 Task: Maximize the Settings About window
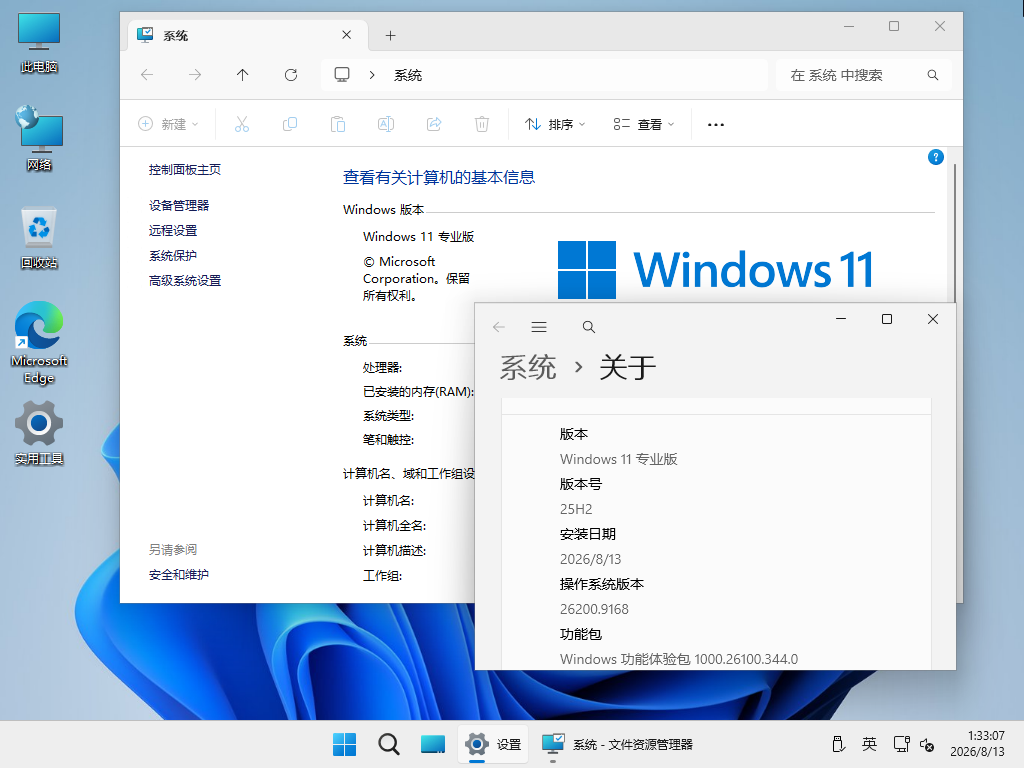coord(887,319)
